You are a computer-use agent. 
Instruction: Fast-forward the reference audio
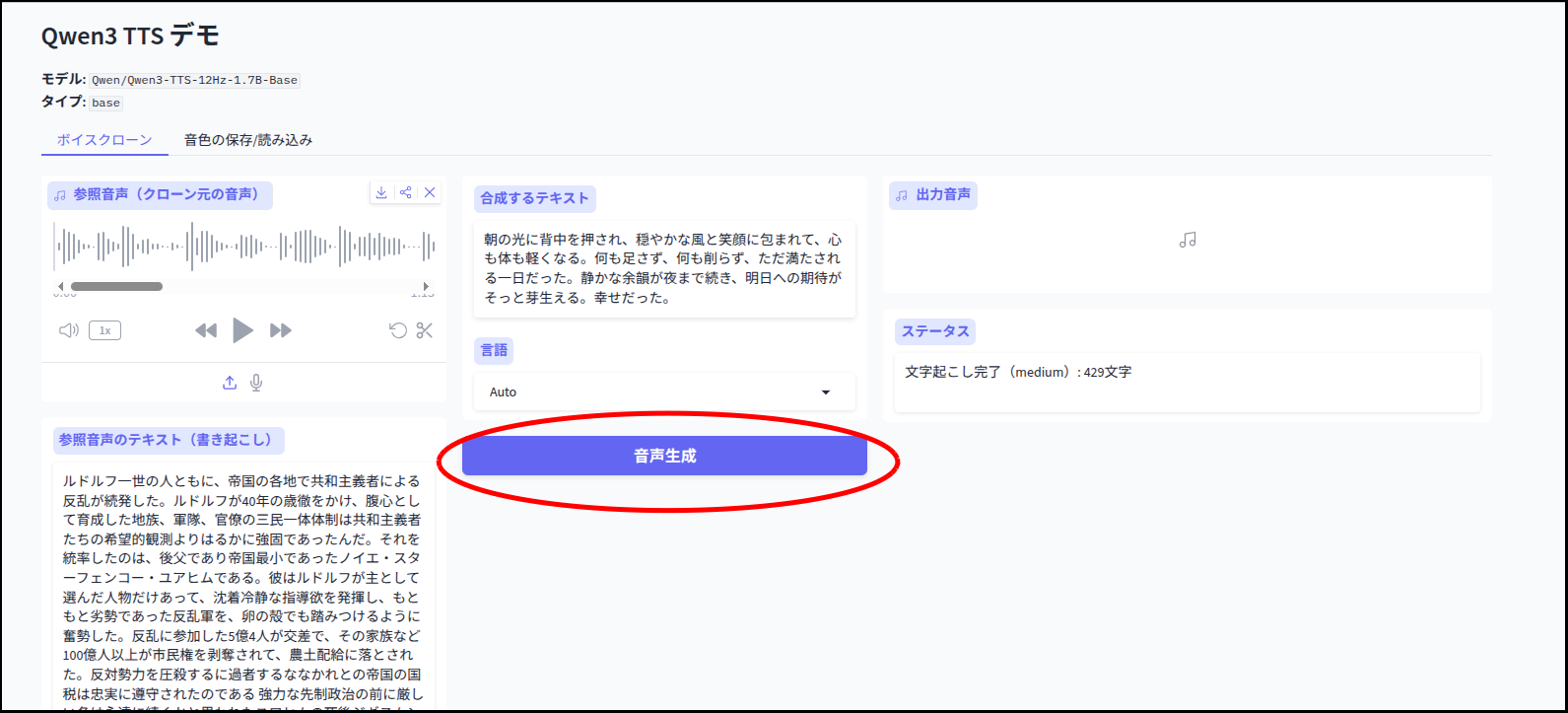(281, 330)
